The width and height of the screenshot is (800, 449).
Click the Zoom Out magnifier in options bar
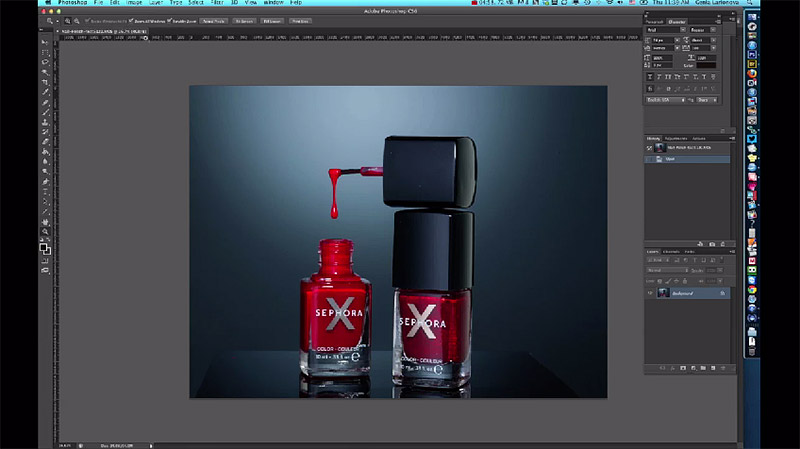(77, 21)
